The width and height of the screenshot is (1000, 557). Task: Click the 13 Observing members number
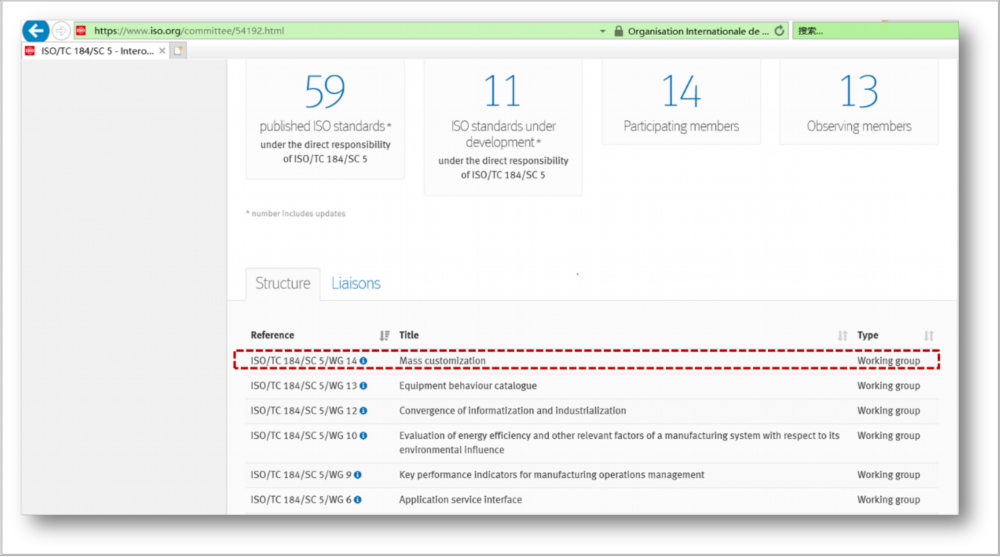[x=858, y=91]
